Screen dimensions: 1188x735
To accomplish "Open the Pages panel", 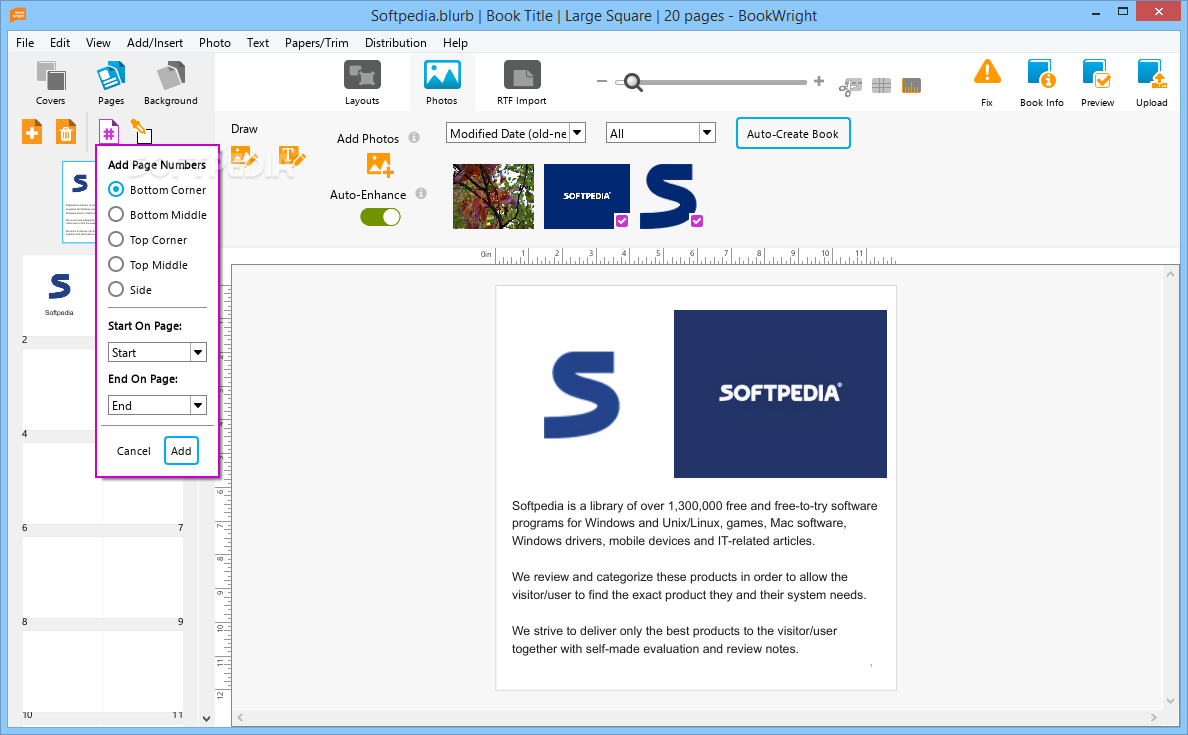I will [111, 83].
